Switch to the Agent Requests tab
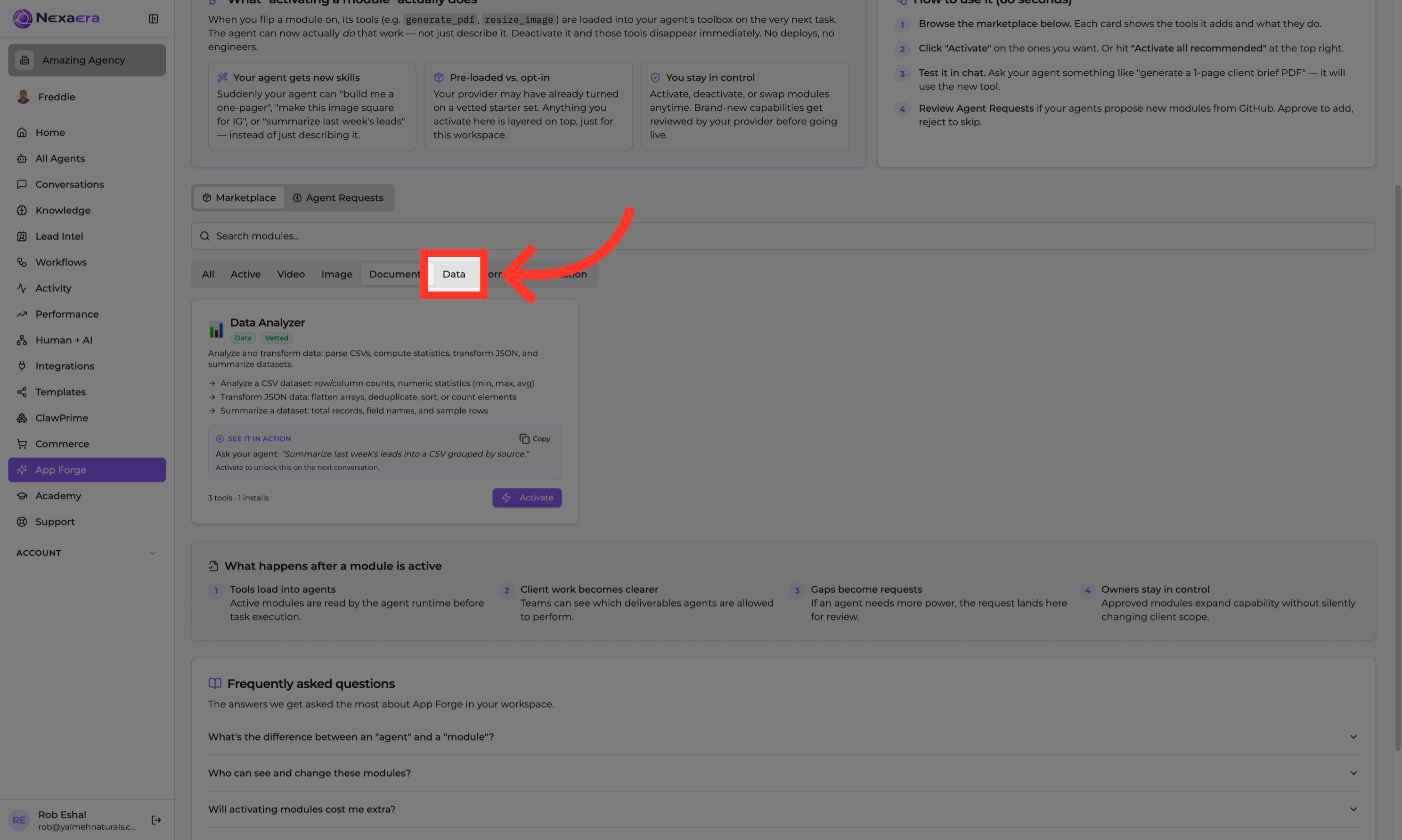Image resolution: width=1402 pixels, height=840 pixels. click(x=338, y=197)
